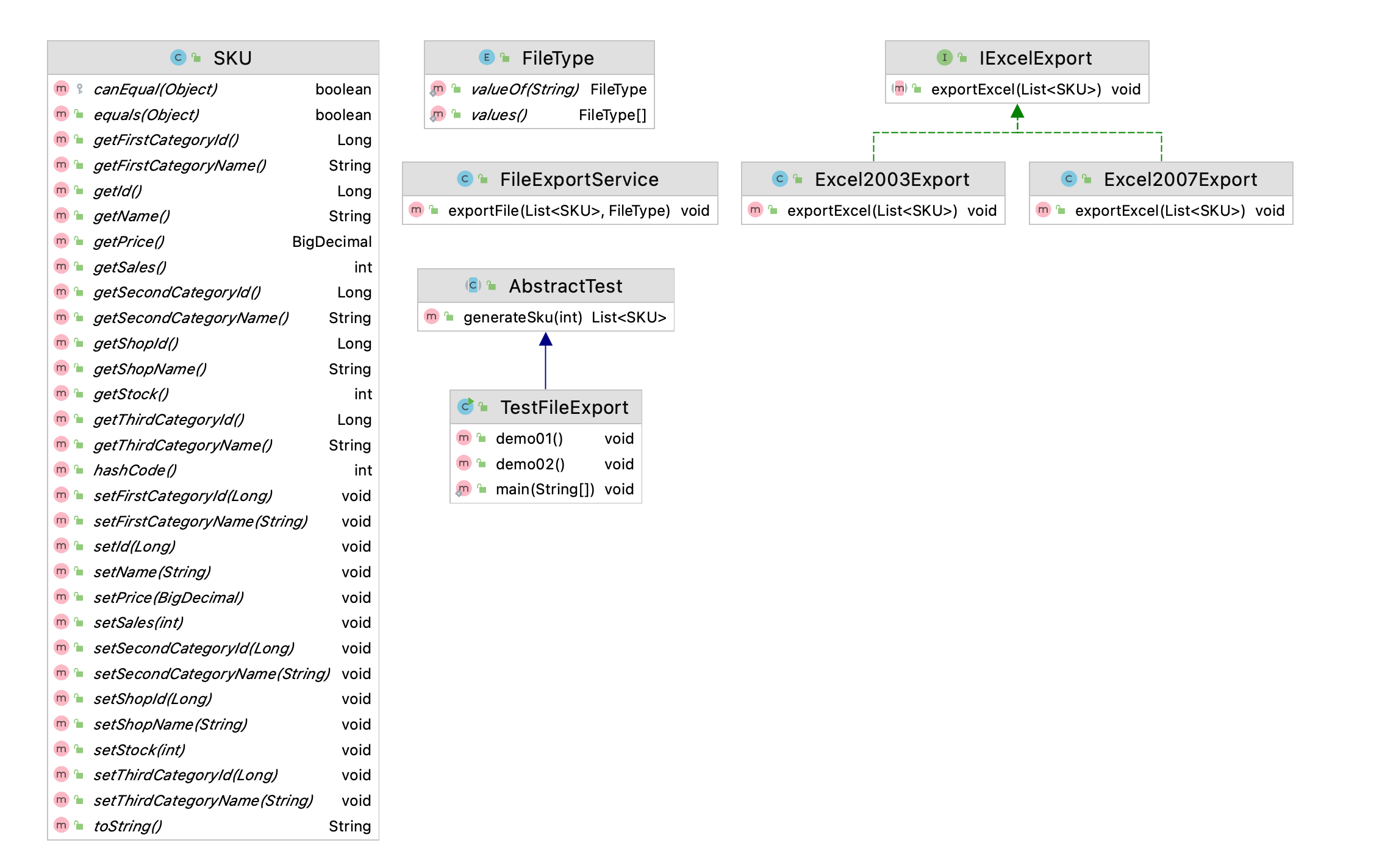Click the static method icon beside values()
This screenshot has height=868, width=1382.
point(438,115)
